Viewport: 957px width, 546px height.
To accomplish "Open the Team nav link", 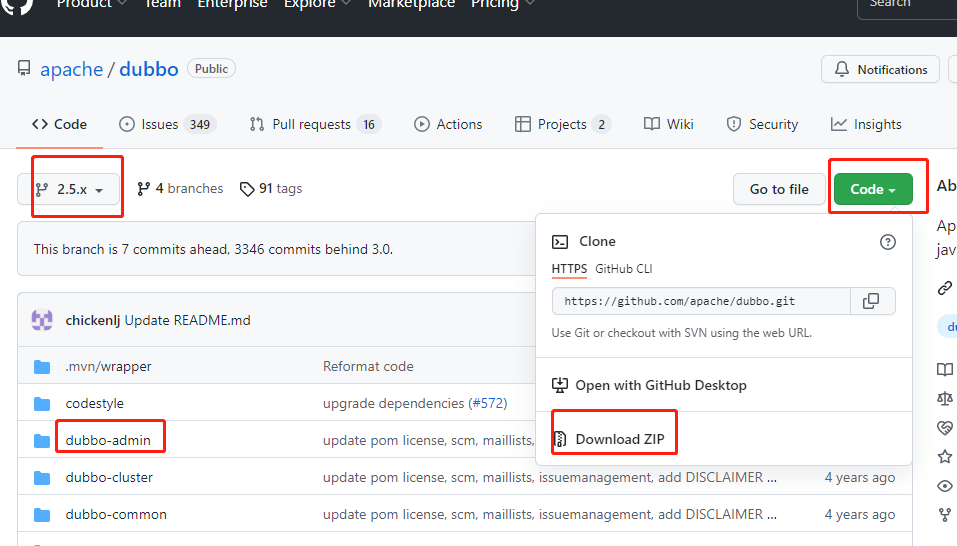I will 162,4.
